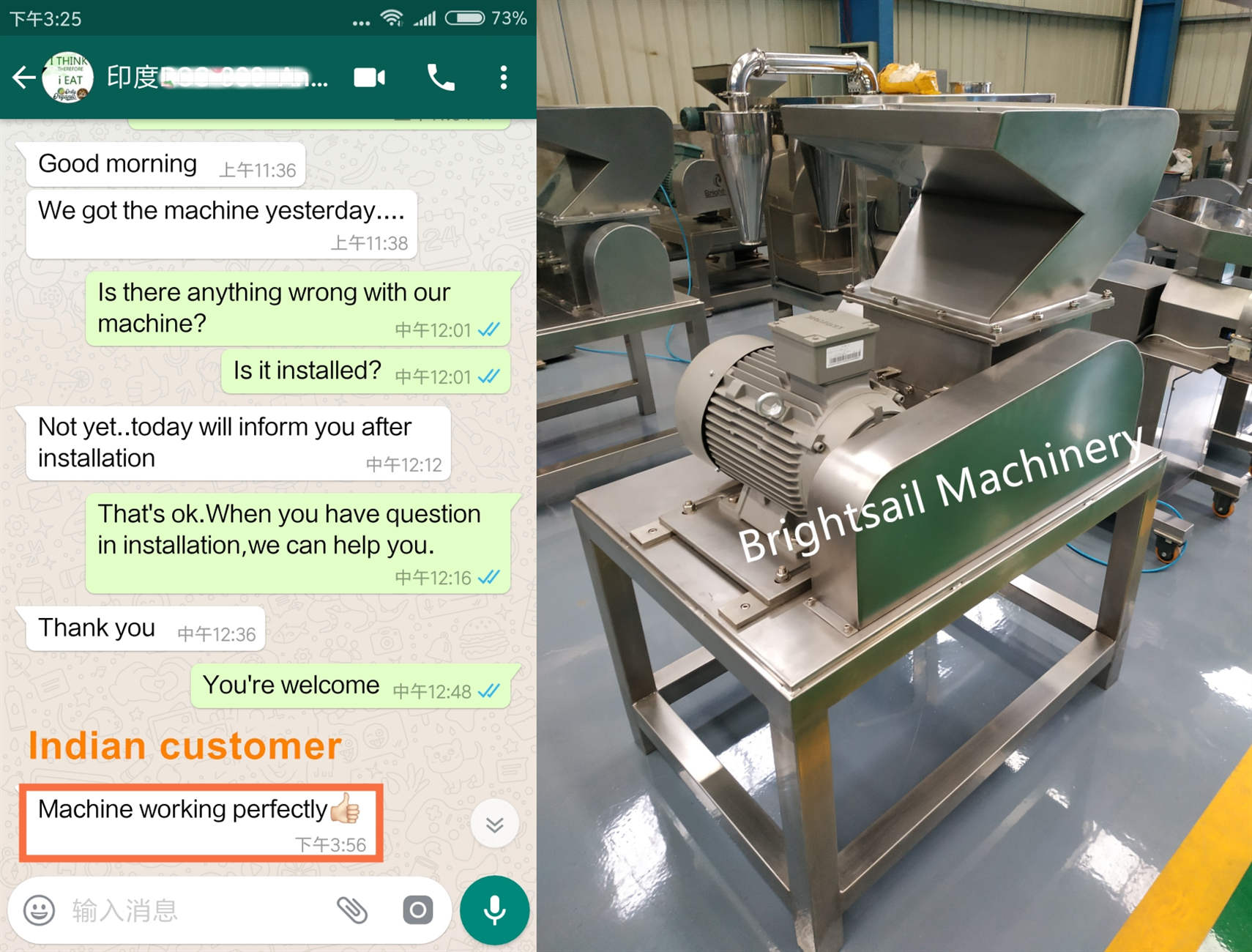Select 'Is there anything wrong' message

[298, 308]
